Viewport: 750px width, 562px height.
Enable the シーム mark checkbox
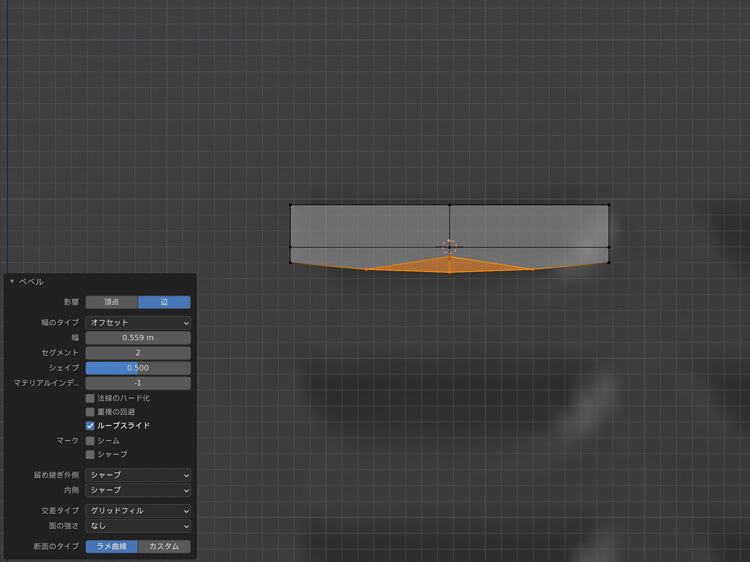pyautogui.click(x=90, y=441)
